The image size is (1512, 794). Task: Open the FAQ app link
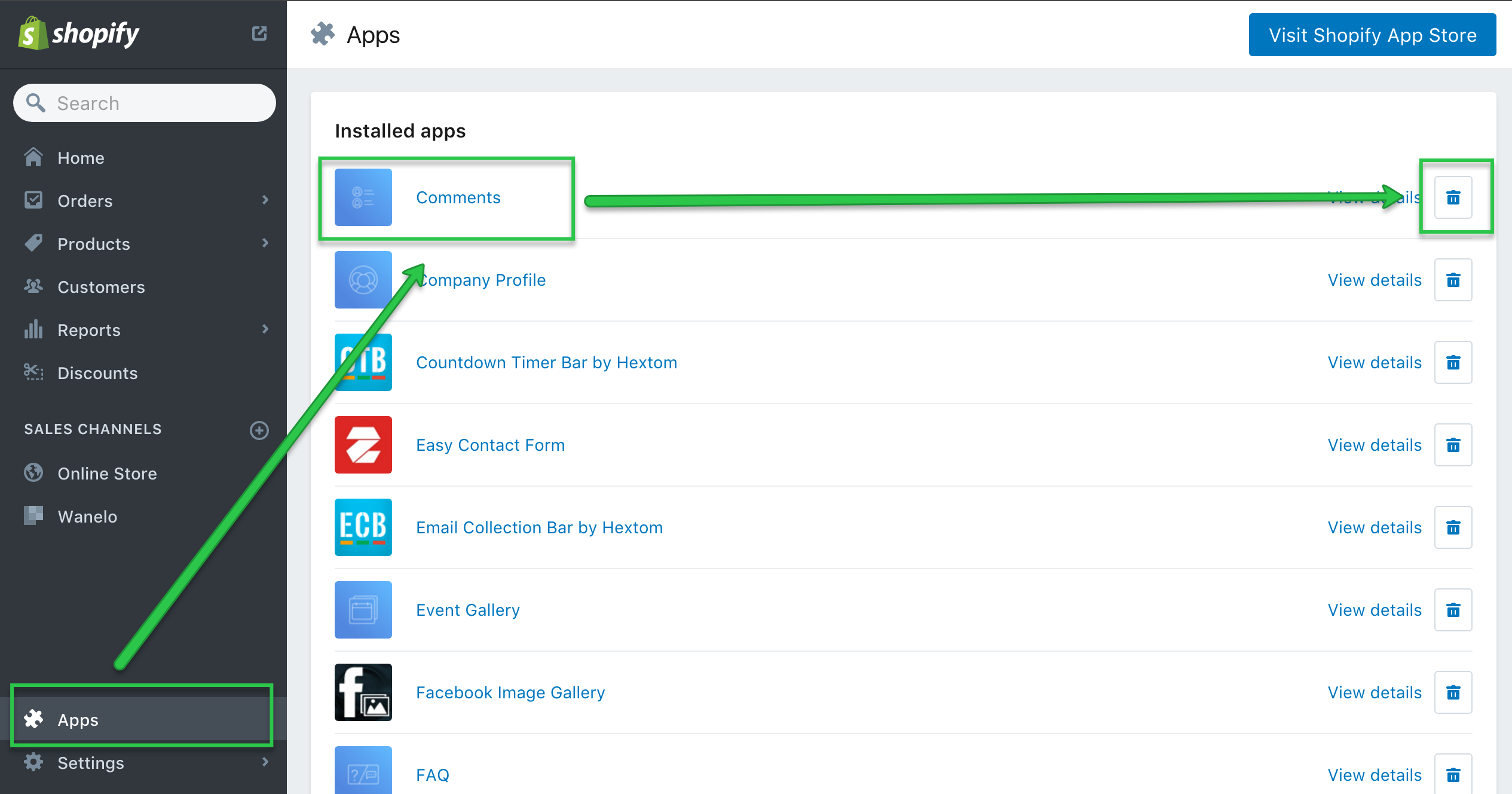pos(433,775)
